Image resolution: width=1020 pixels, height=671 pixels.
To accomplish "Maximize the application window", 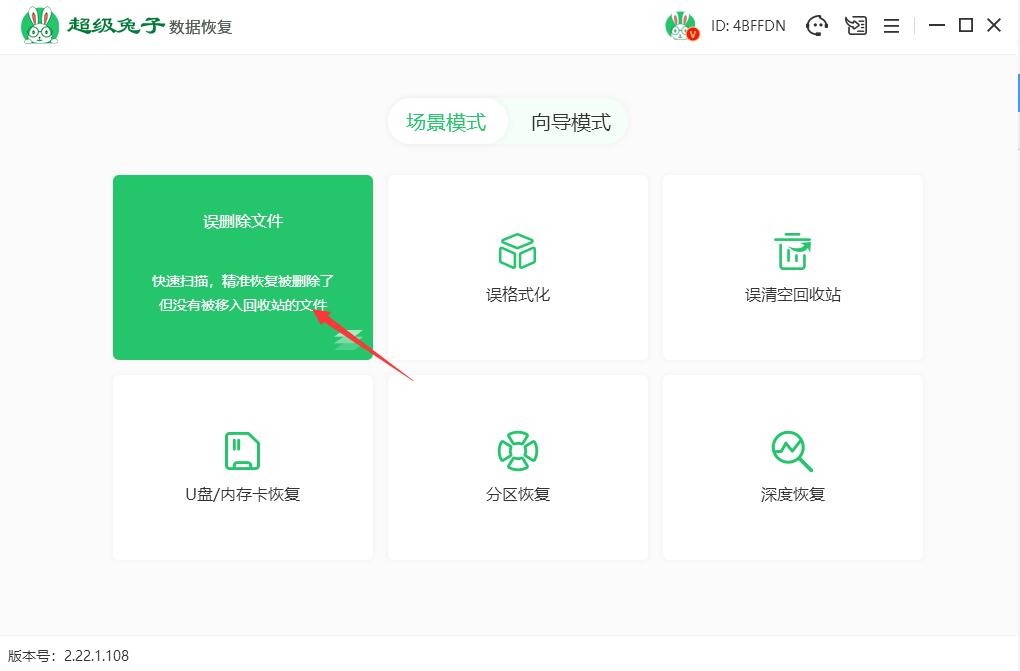I will tap(966, 25).
